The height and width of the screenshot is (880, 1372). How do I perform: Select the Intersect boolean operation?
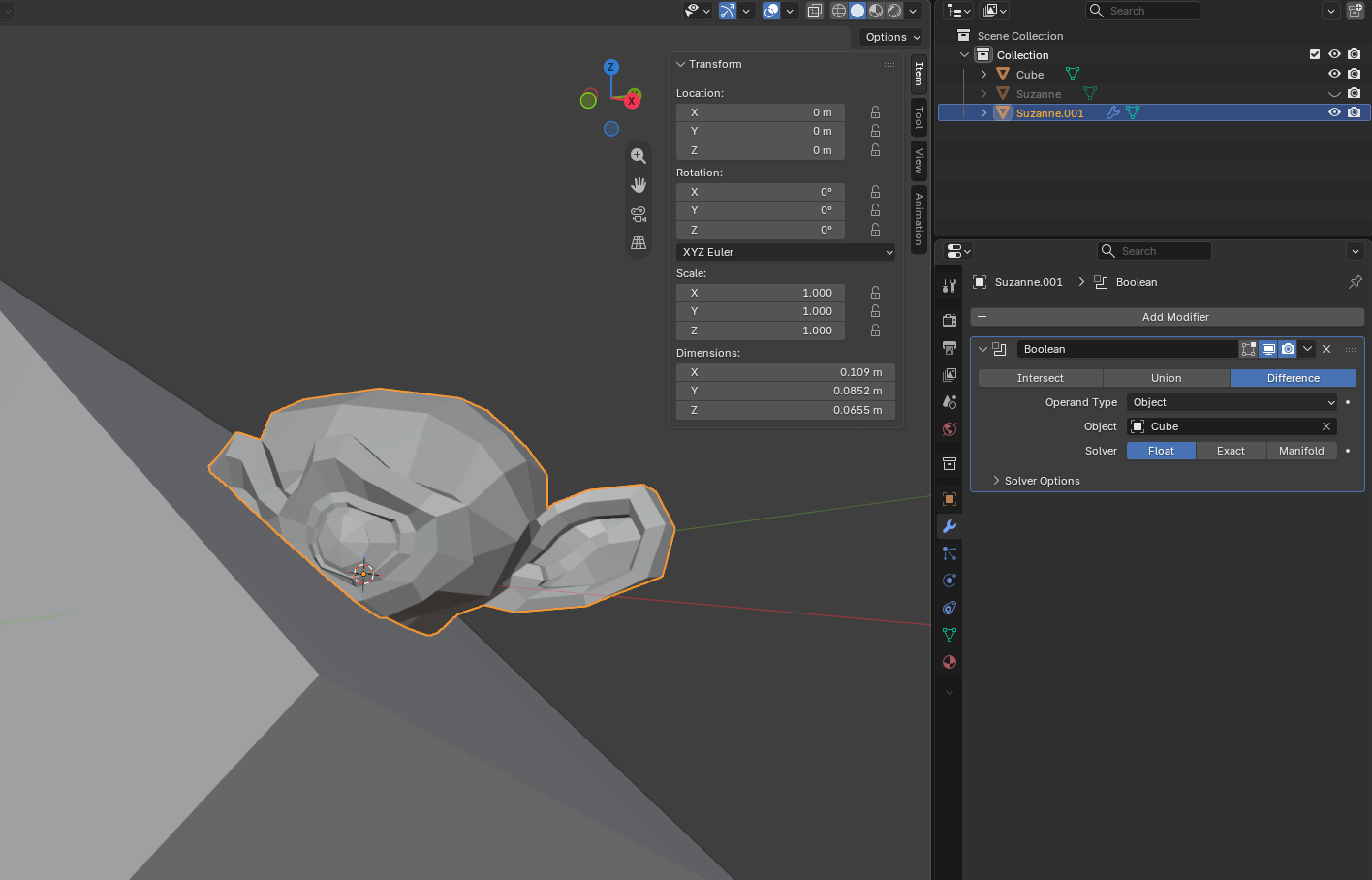click(x=1041, y=378)
